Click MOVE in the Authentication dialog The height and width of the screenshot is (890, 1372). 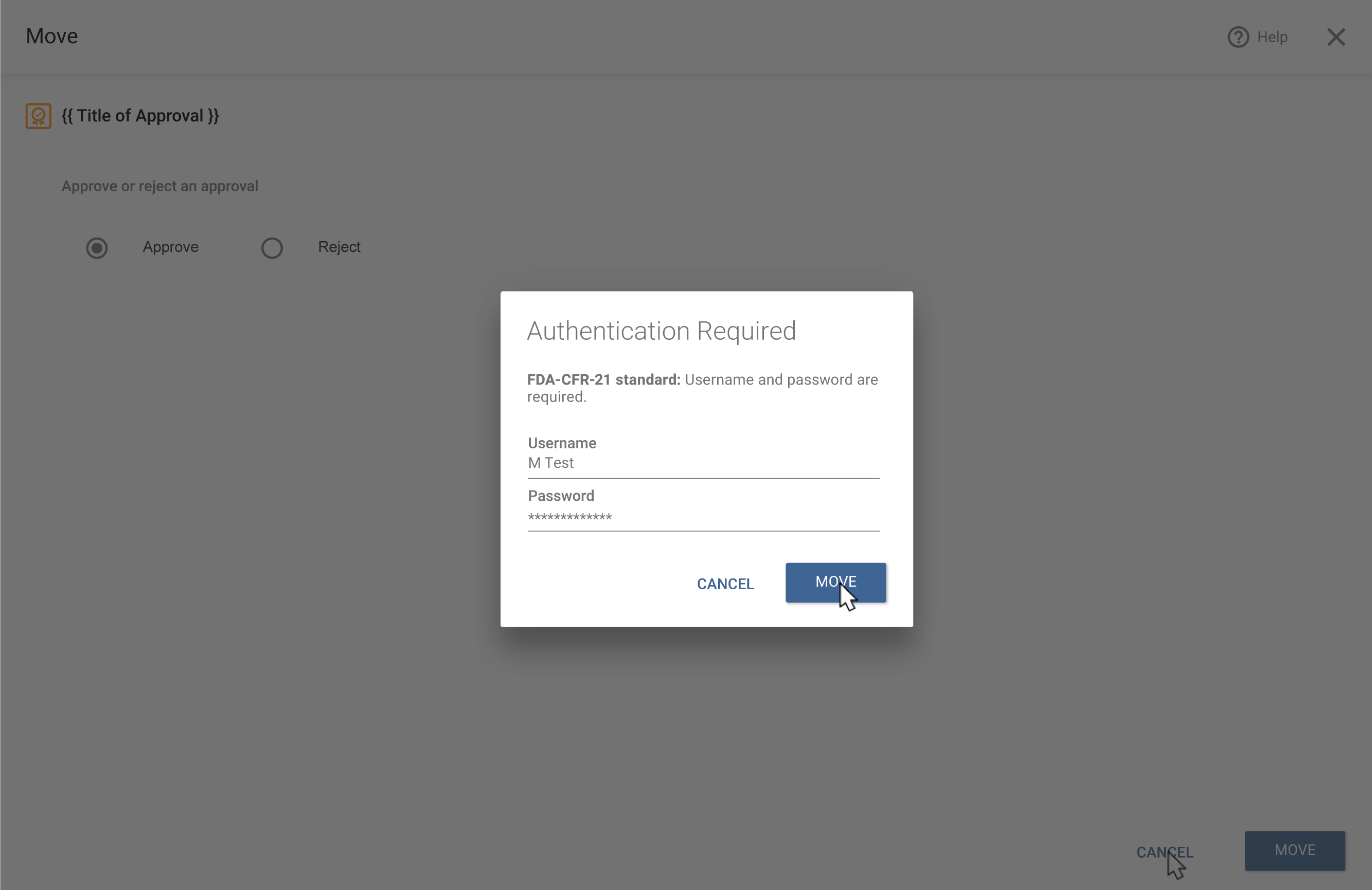(x=835, y=583)
